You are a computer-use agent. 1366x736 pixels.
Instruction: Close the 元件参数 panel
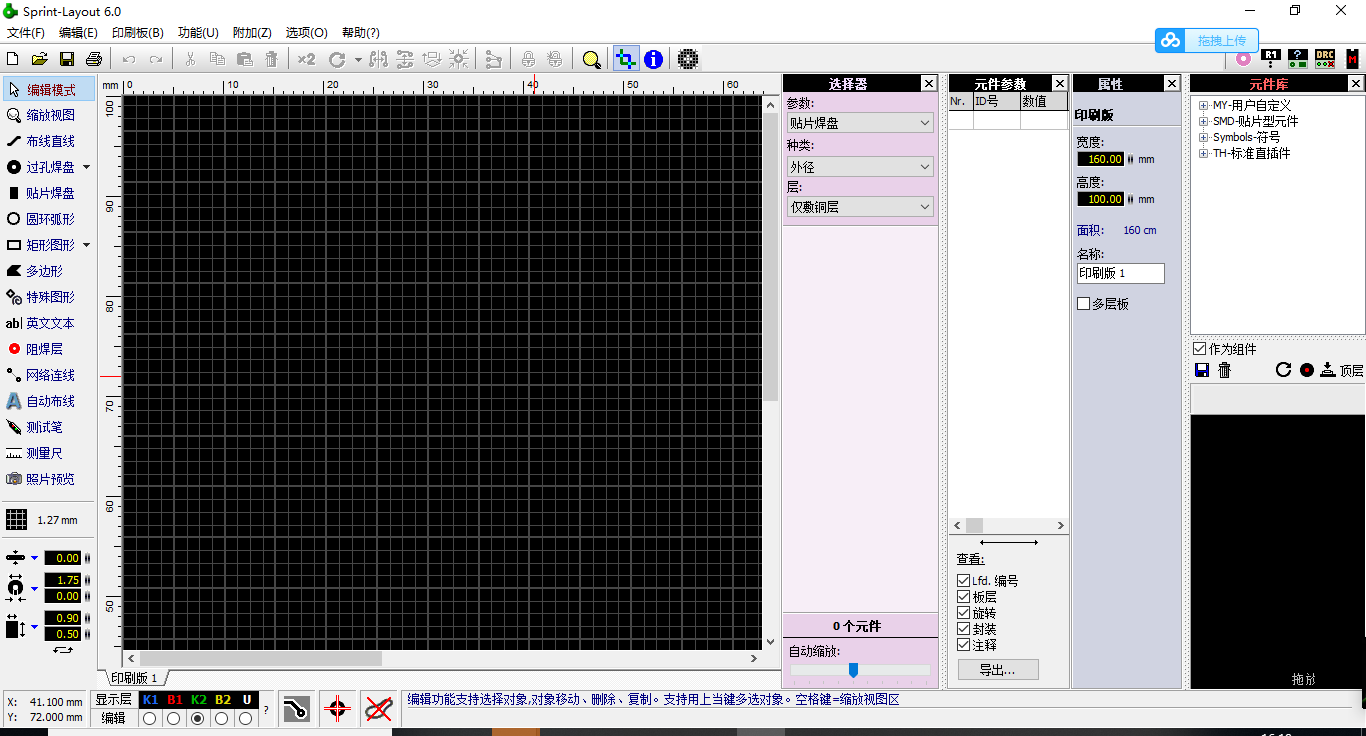(1060, 83)
